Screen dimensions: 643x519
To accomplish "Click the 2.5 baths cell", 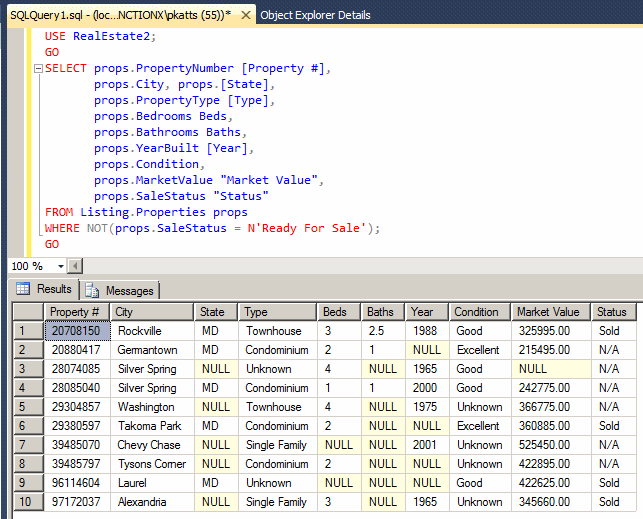I will coord(383,331).
